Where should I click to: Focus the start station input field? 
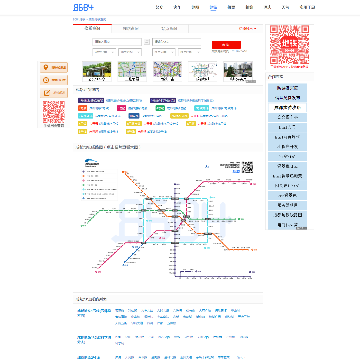[x=117, y=42]
